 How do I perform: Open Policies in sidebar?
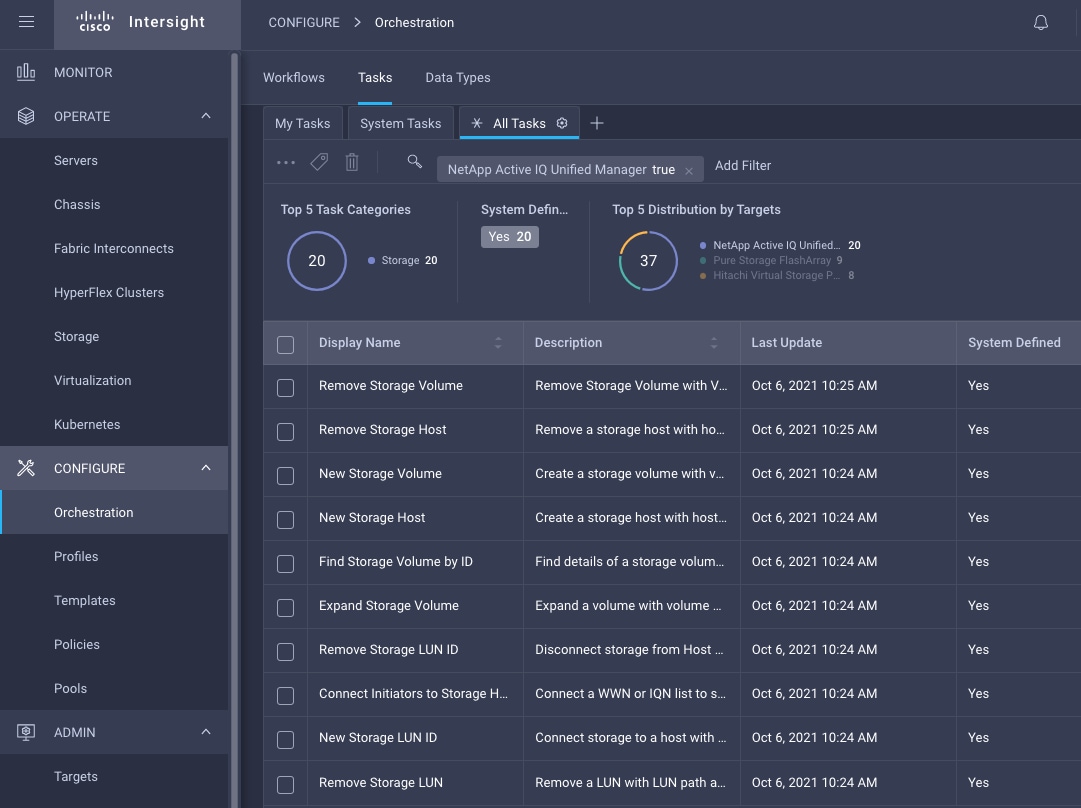pyautogui.click(x=77, y=645)
